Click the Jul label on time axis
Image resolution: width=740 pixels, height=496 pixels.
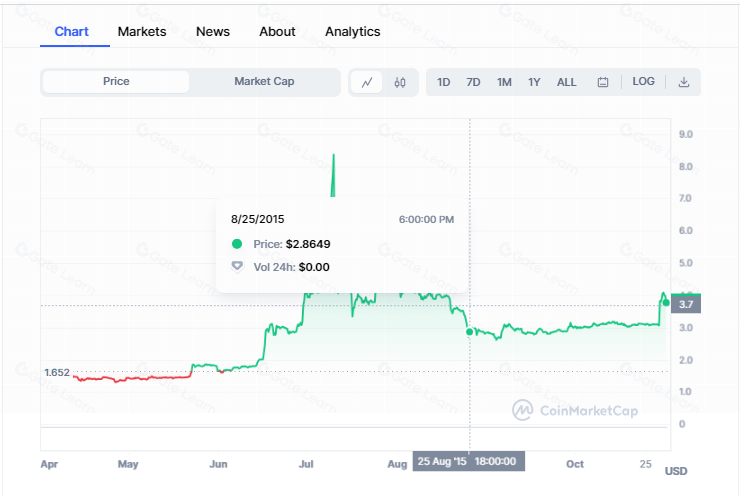(306, 464)
